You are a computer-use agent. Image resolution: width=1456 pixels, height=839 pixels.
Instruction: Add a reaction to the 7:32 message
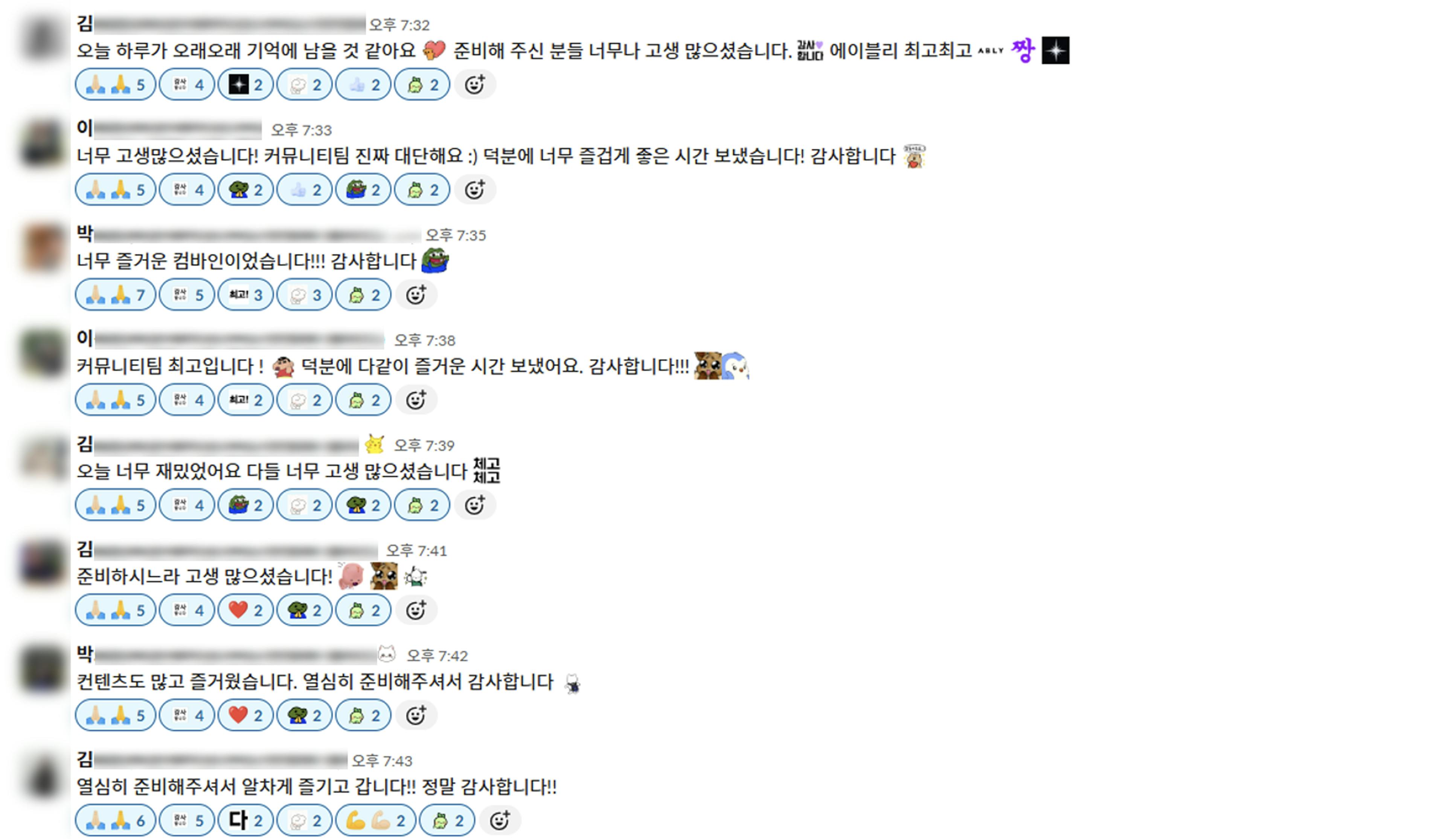tap(474, 85)
